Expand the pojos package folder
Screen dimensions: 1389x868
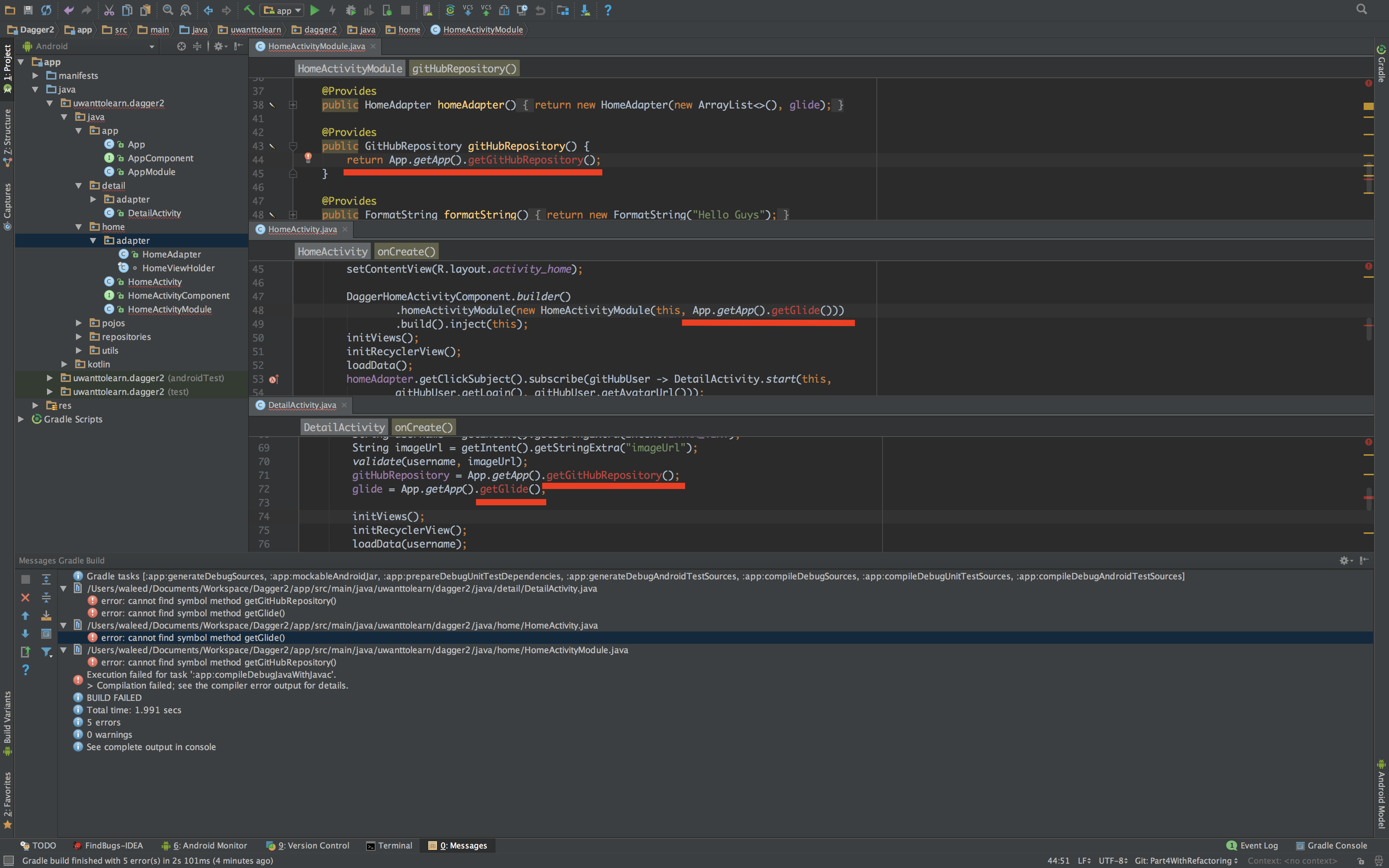79,322
